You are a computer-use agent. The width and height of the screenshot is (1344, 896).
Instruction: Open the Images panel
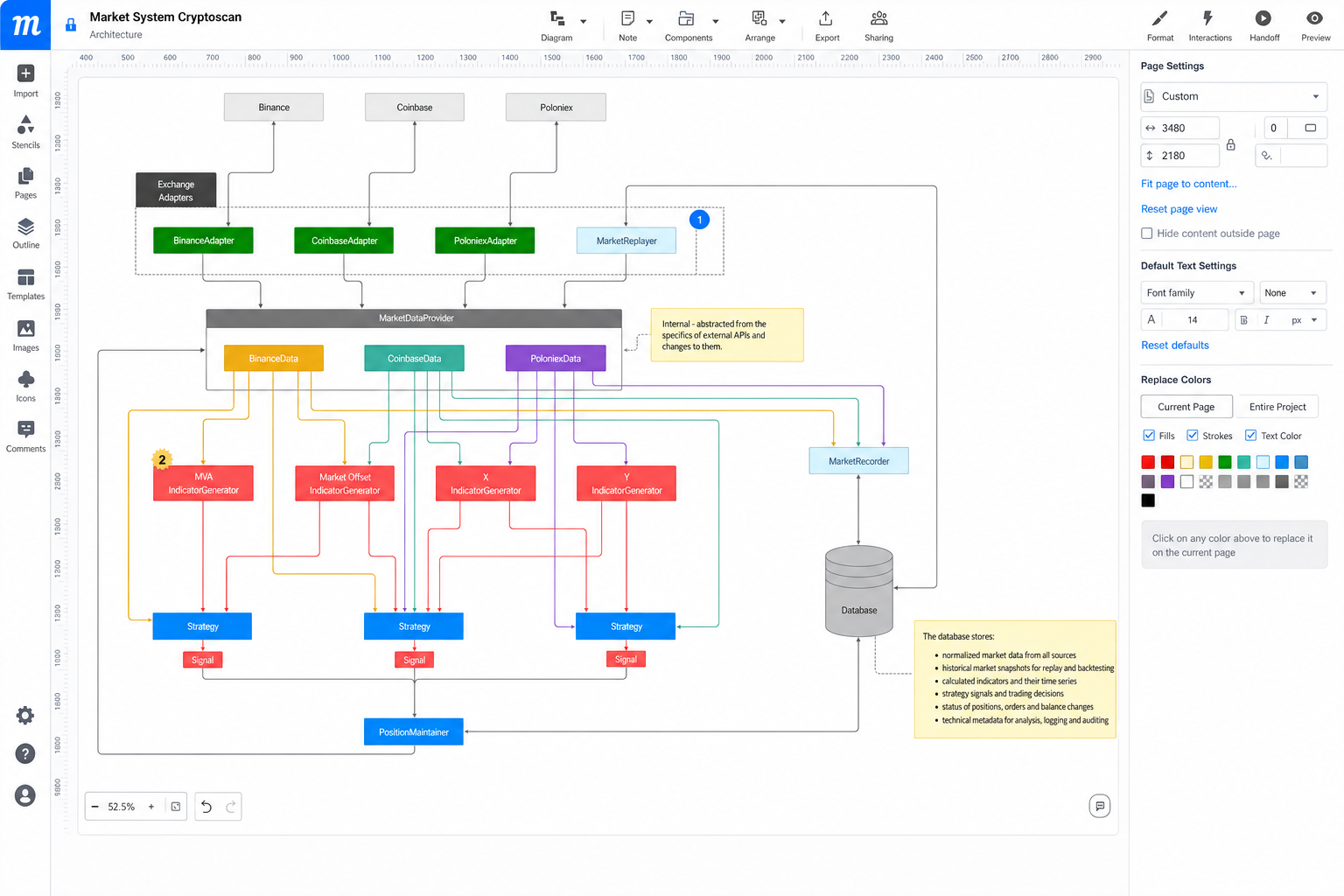tap(25, 336)
